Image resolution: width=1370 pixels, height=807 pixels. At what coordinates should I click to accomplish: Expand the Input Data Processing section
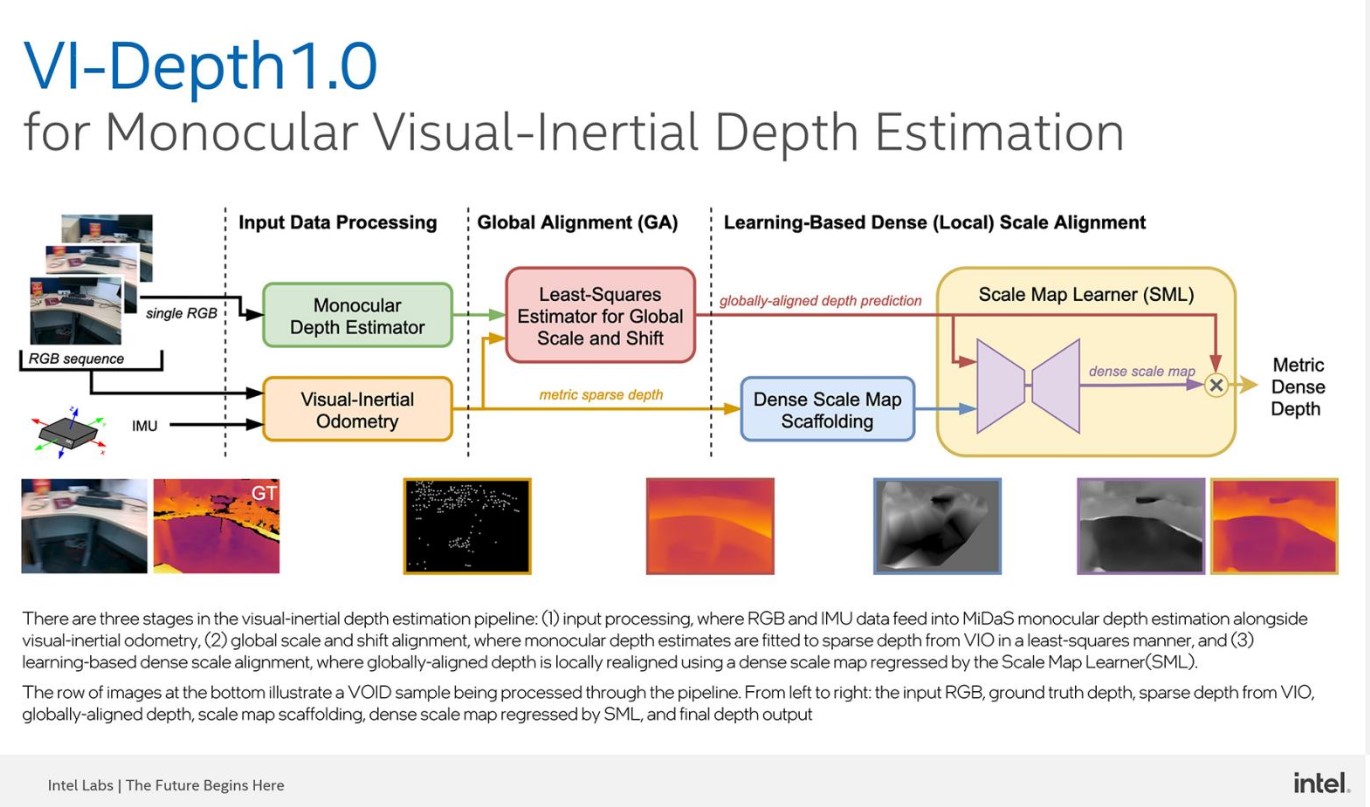pos(336,222)
